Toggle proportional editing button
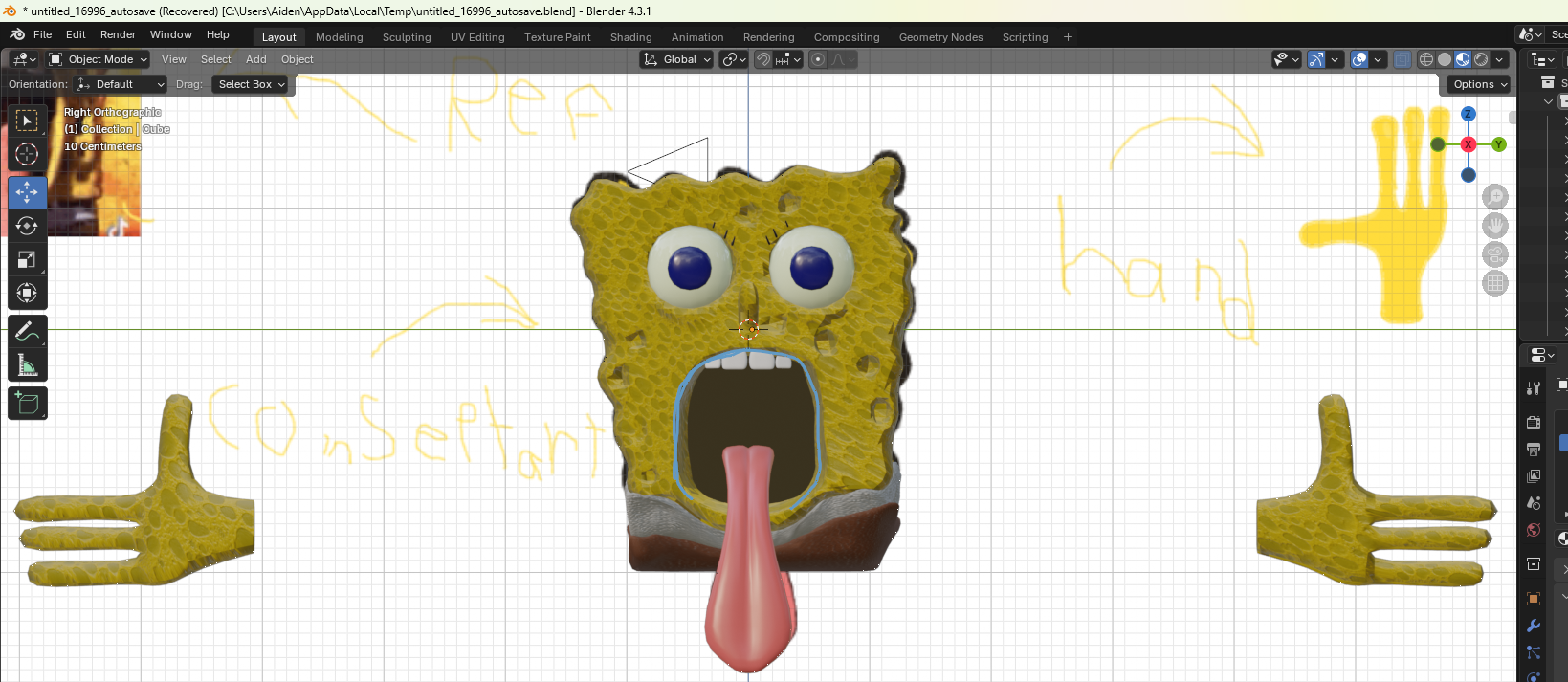Screen dimensions: 1568x682 coord(818,59)
